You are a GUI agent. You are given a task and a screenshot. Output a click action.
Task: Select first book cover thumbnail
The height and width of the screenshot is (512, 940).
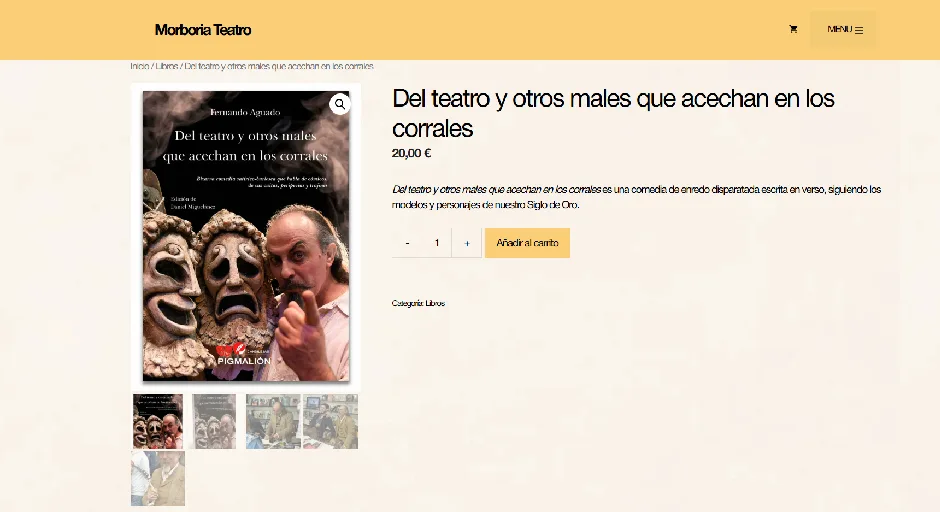click(x=158, y=421)
